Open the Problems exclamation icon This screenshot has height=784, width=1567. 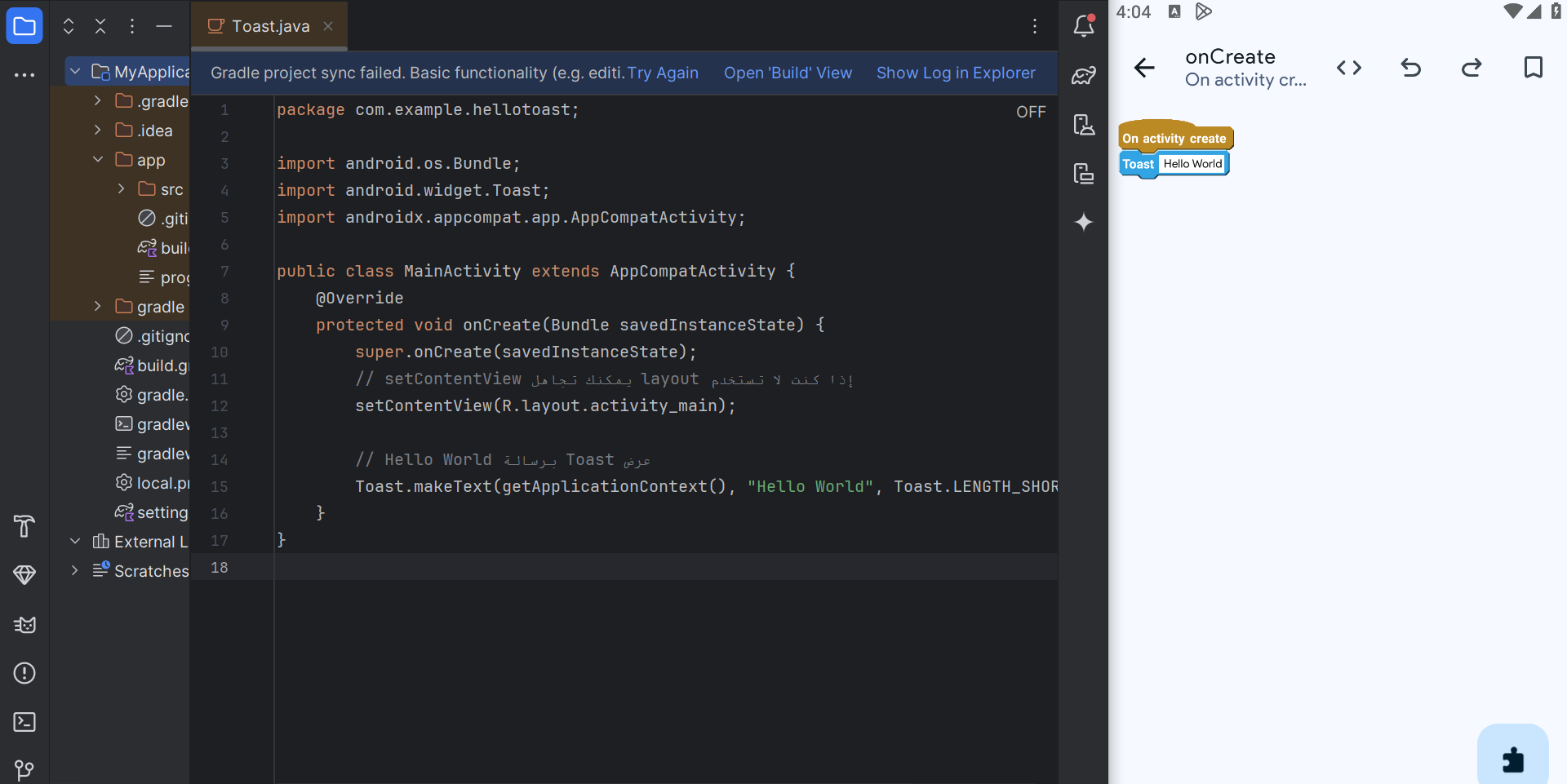click(x=24, y=673)
